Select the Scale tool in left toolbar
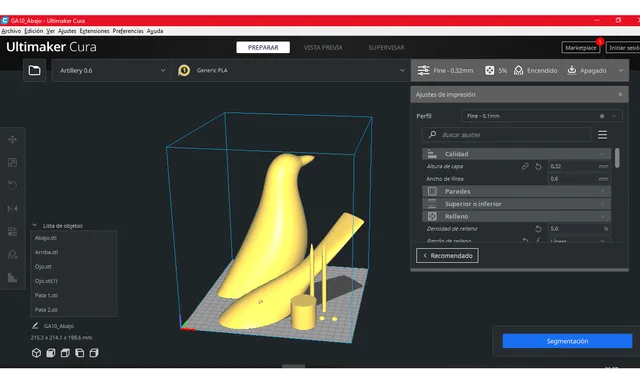 click(x=12, y=163)
